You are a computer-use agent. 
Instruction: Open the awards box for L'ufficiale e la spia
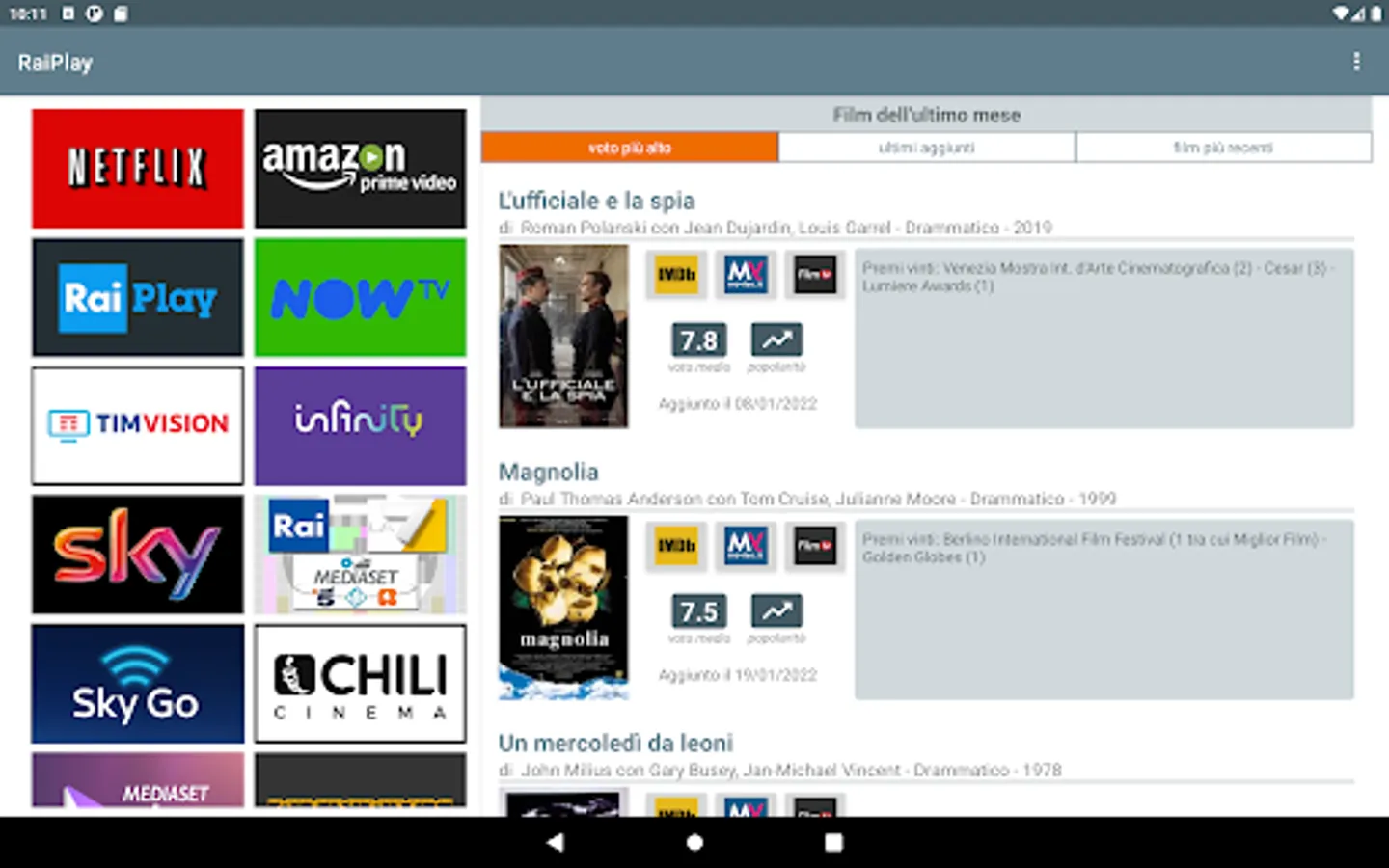pos(1104,339)
